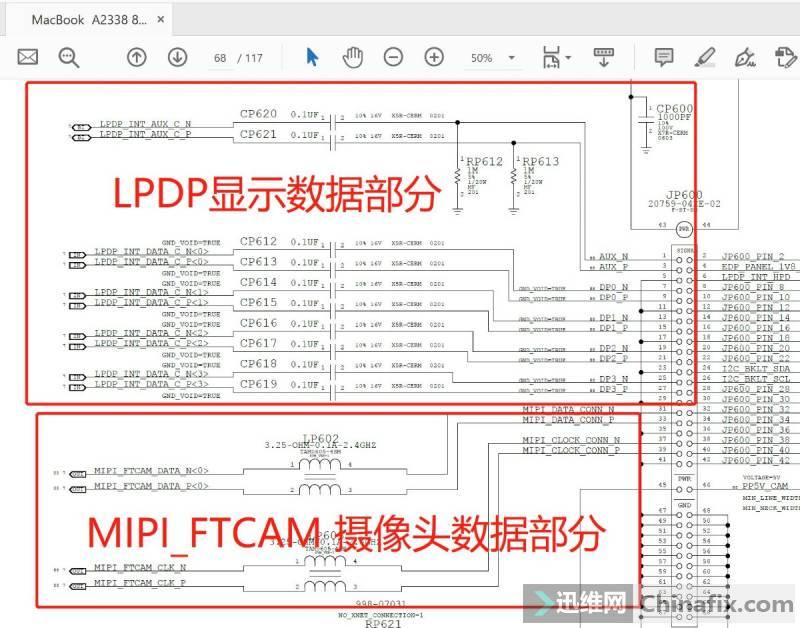Click net name MIPI_FTCAM_DATA_P<0>
Image resolution: width=800 pixels, height=628 pixels.
coord(151,486)
